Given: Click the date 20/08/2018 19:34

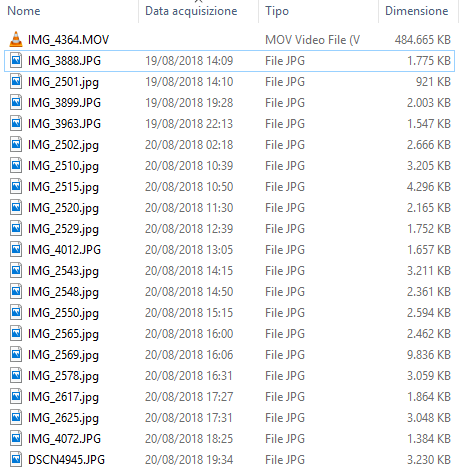Looking at the screenshot, I should click(189, 460).
